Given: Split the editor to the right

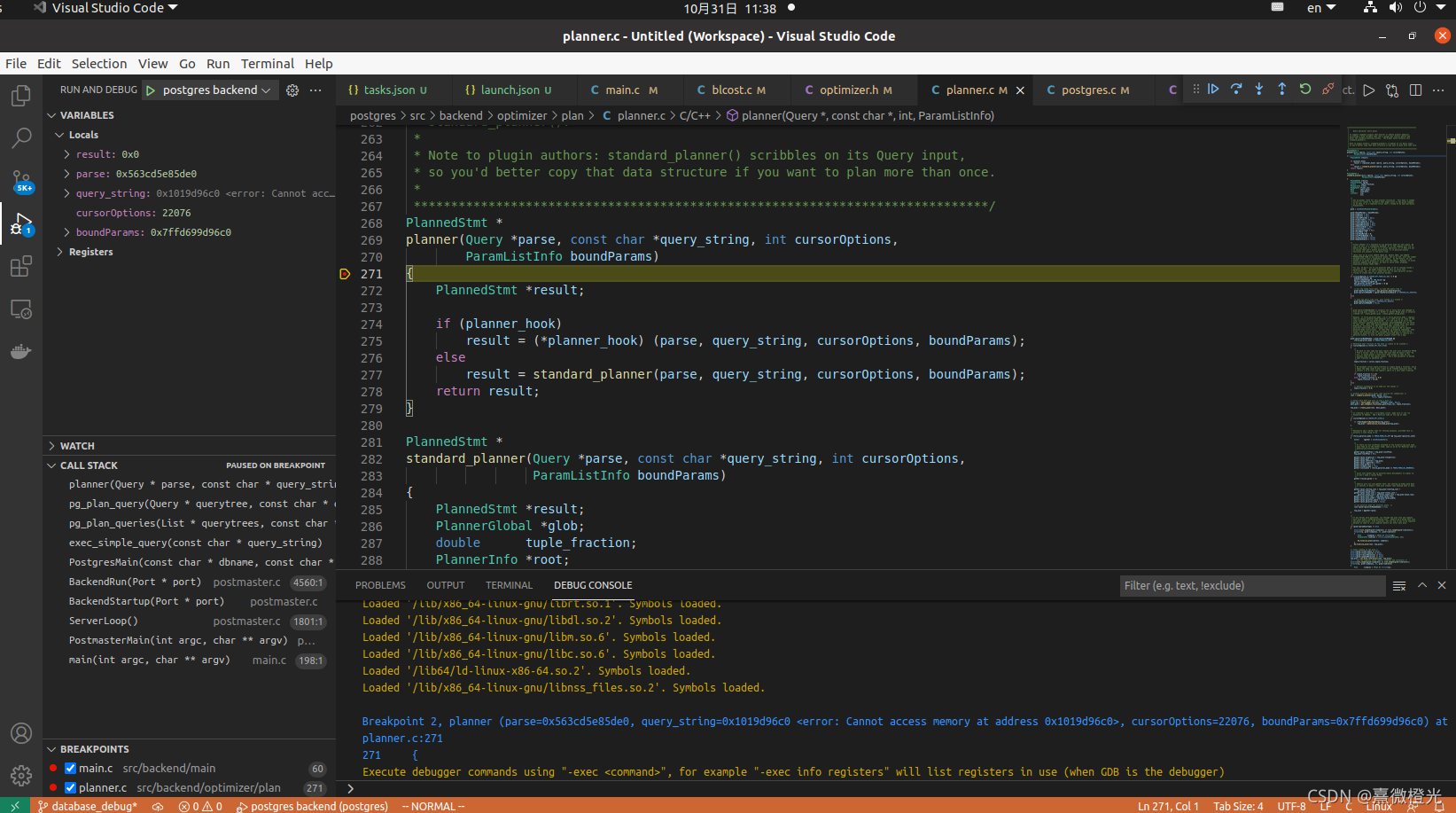Looking at the screenshot, I should (1416, 90).
